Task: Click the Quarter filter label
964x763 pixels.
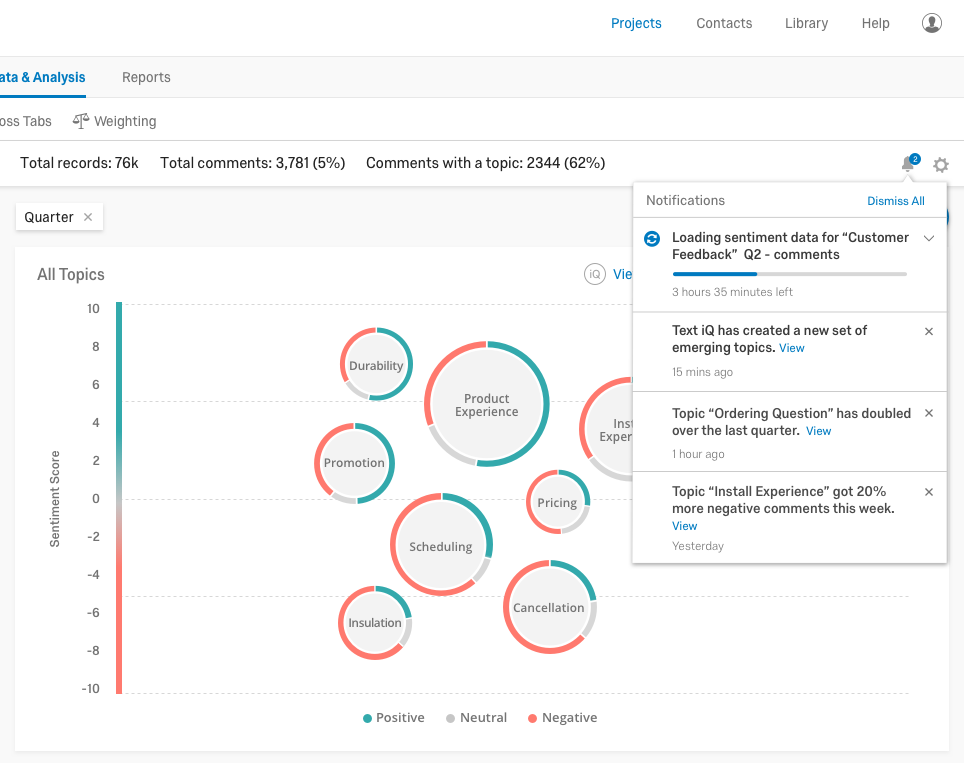Action: click(x=49, y=217)
